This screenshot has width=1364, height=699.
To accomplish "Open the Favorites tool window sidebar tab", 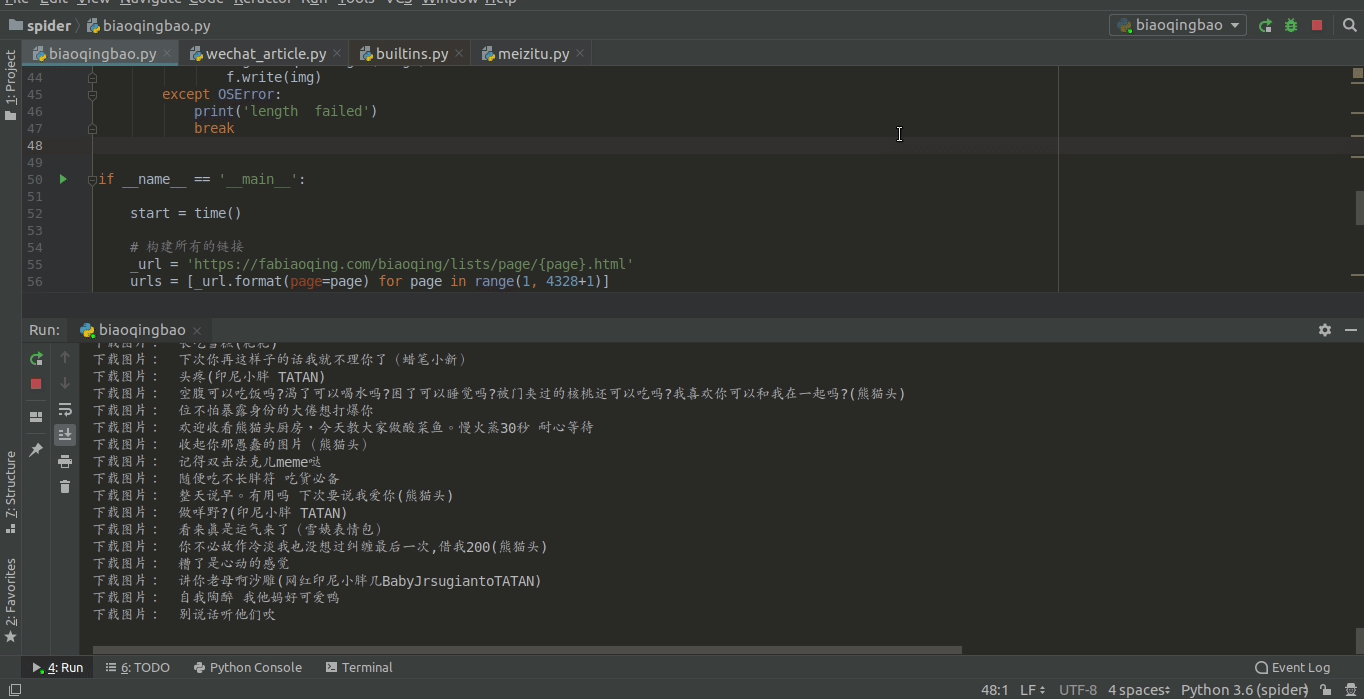I will [x=11, y=601].
